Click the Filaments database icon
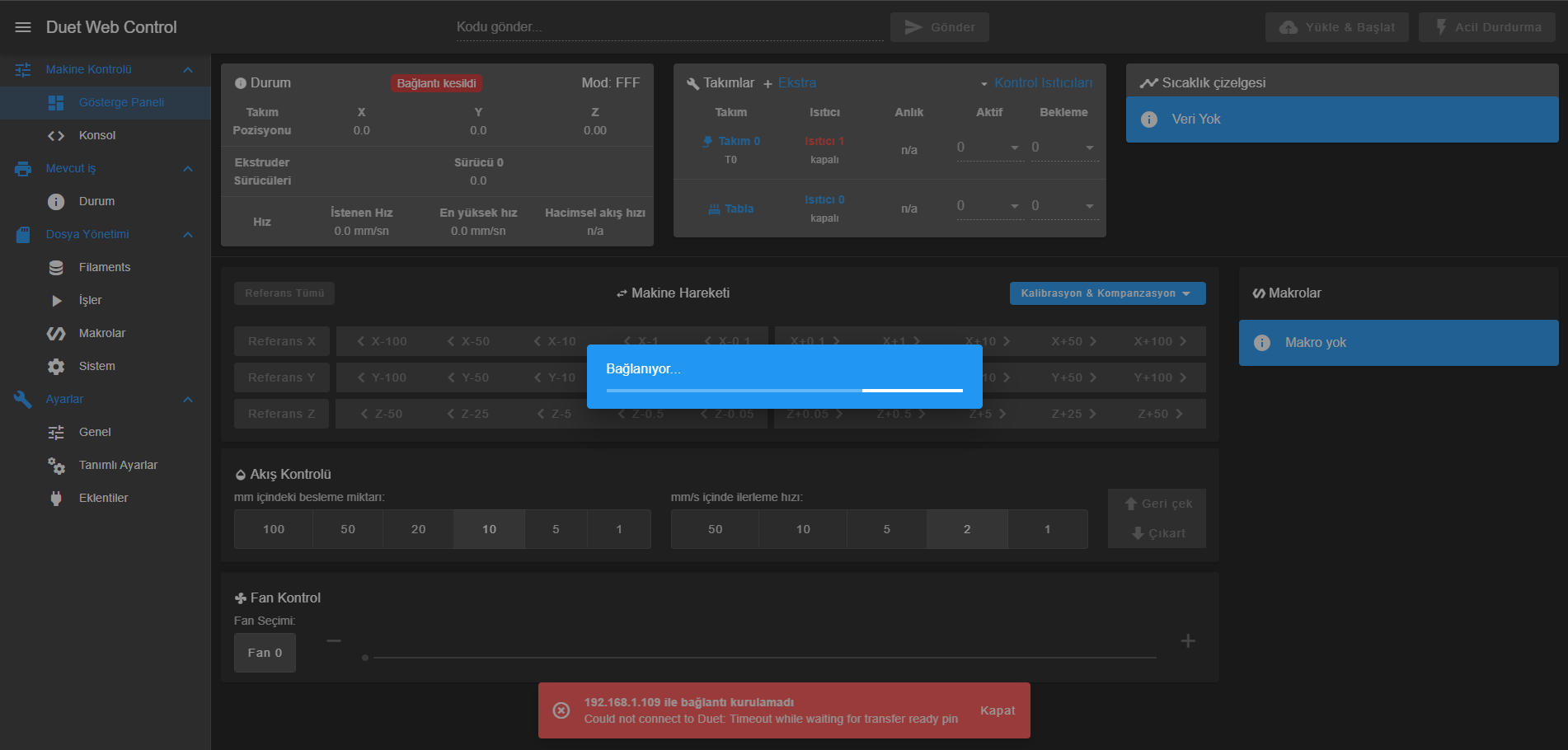The height and width of the screenshot is (750, 1568). 56,268
